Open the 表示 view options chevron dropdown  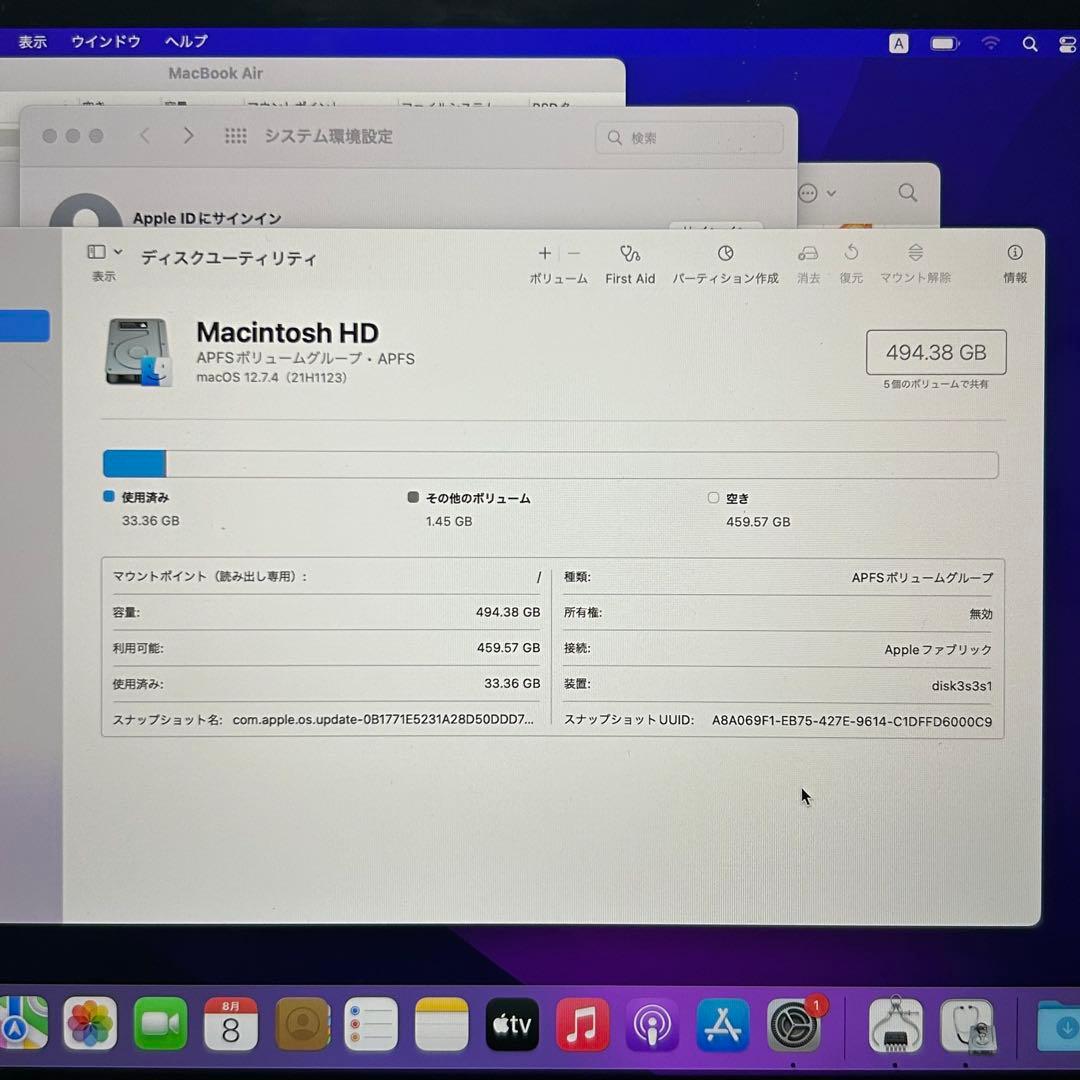(x=119, y=252)
